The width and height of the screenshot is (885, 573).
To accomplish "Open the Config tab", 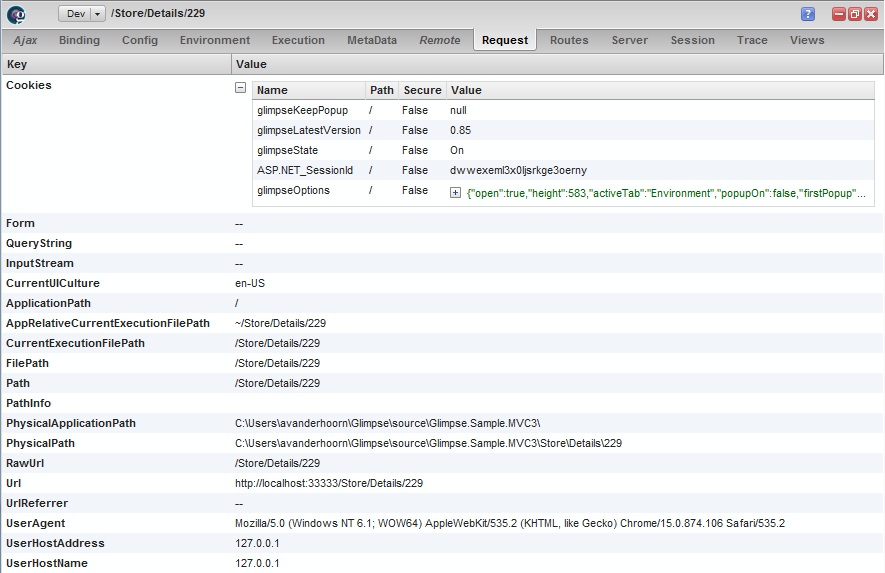I will [x=140, y=40].
